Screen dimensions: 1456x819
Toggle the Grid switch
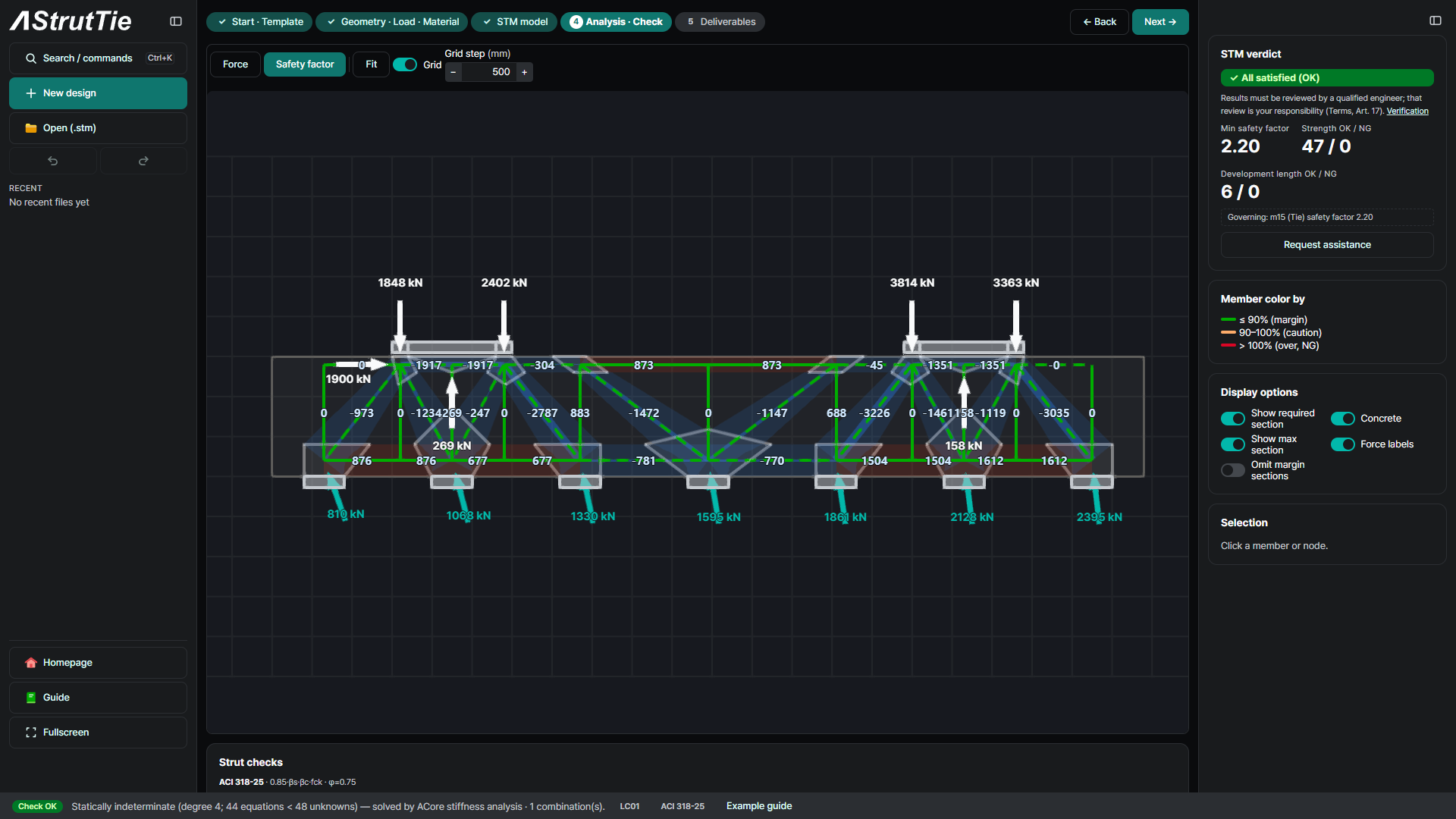[405, 64]
